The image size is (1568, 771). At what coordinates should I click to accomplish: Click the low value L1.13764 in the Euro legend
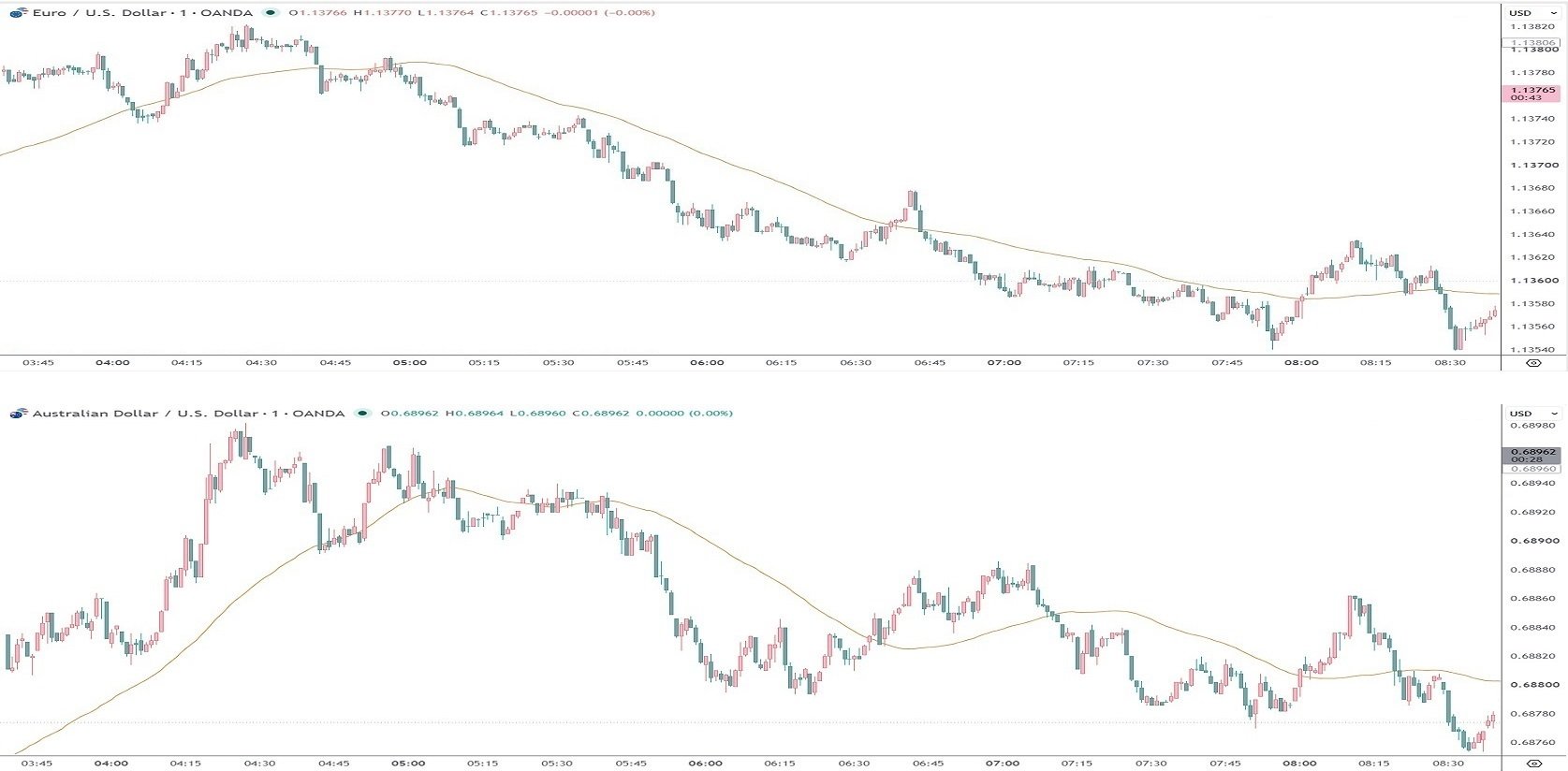pyautogui.click(x=446, y=13)
